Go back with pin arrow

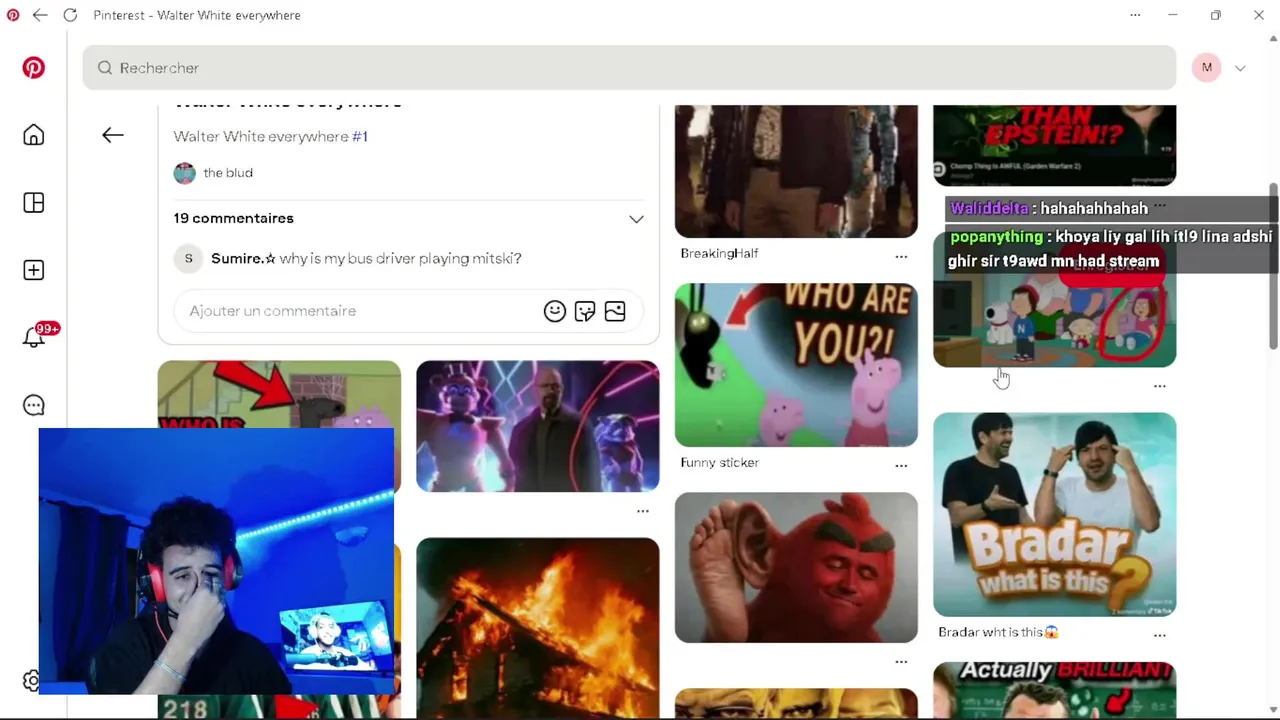[x=113, y=135]
